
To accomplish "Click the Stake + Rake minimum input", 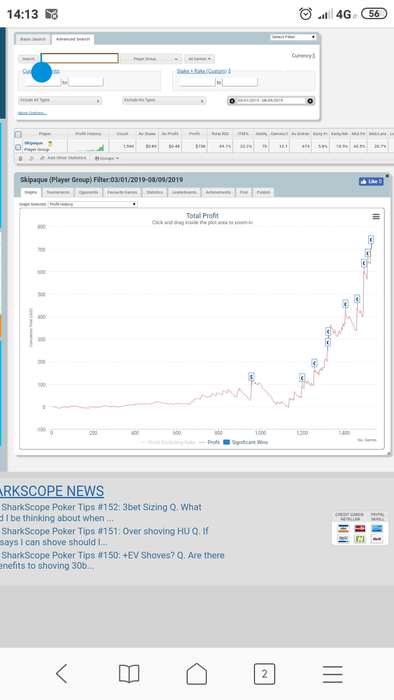I will tap(198, 82).
